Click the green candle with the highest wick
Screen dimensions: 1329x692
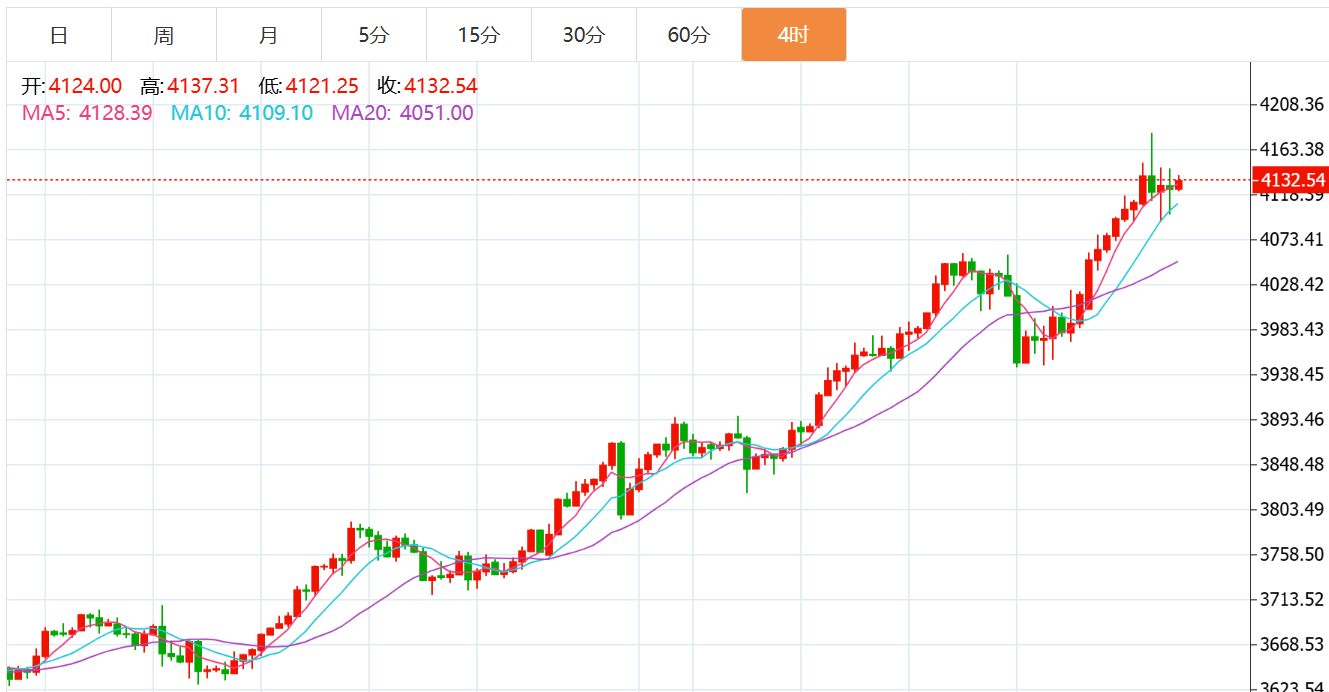(x=1152, y=182)
